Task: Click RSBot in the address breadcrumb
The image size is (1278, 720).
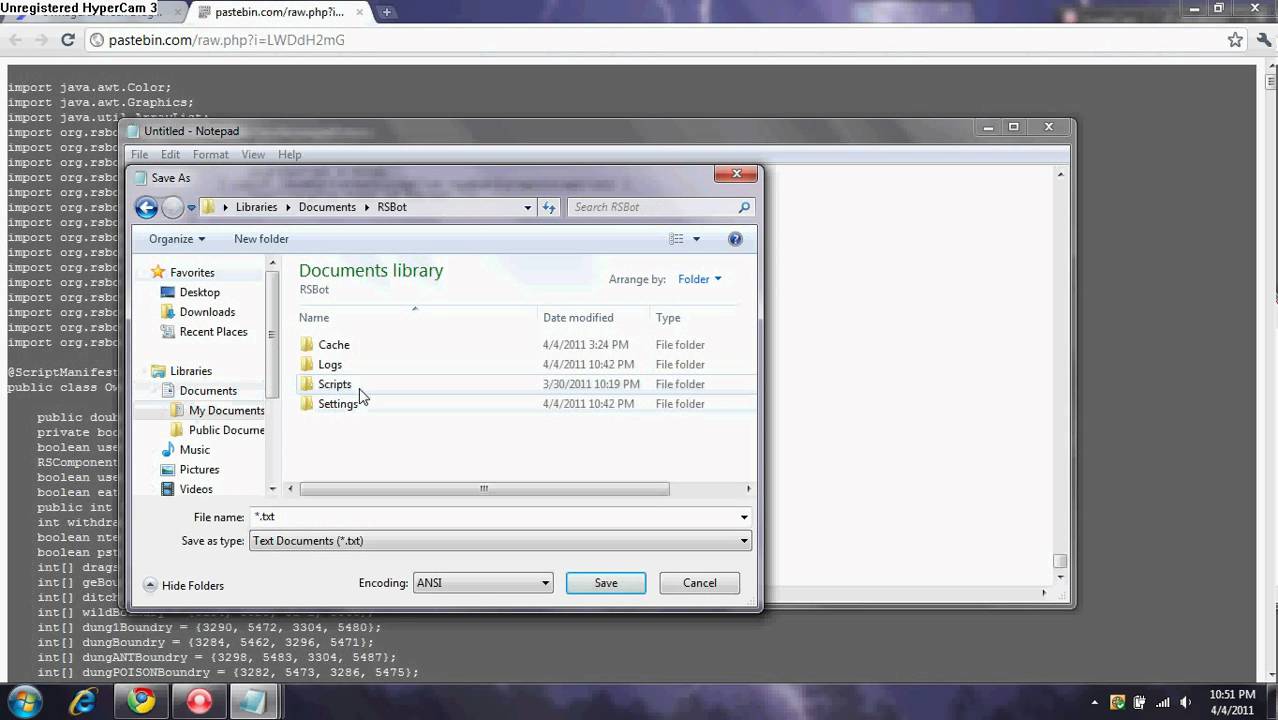Action: 392,207
